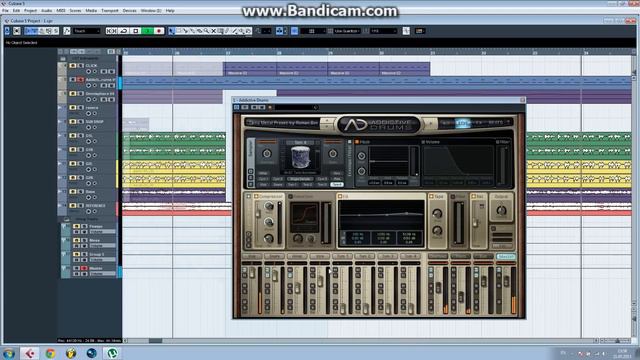The width and height of the screenshot is (640, 360).
Task: Toggle solo on the CLICK track
Action: [80, 66]
